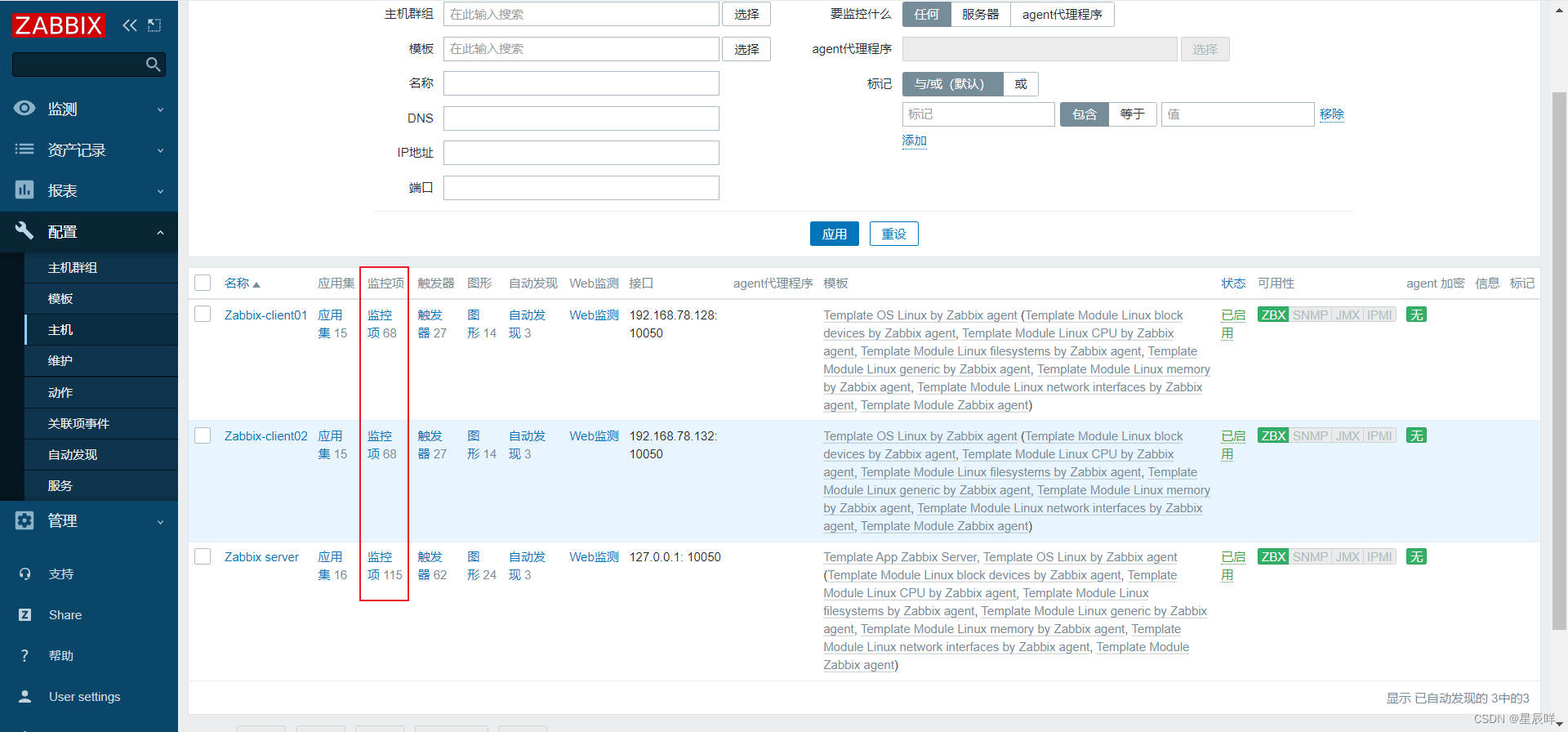Click the kiosk mode sidebar icon
Screen dimensions: 1568x732
[x=154, y=25]
